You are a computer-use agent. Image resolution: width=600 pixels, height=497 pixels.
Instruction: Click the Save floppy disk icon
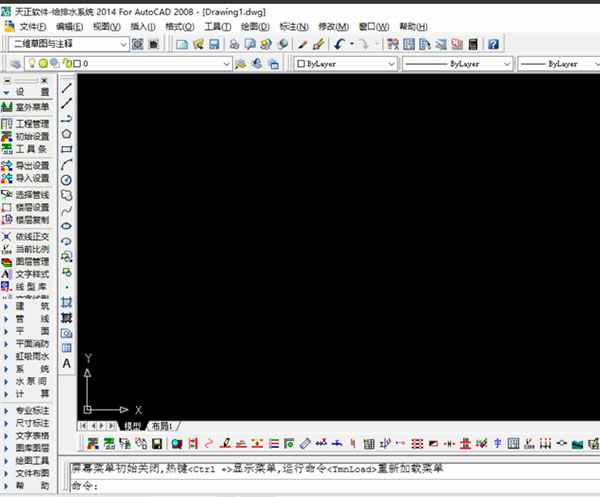214,44
